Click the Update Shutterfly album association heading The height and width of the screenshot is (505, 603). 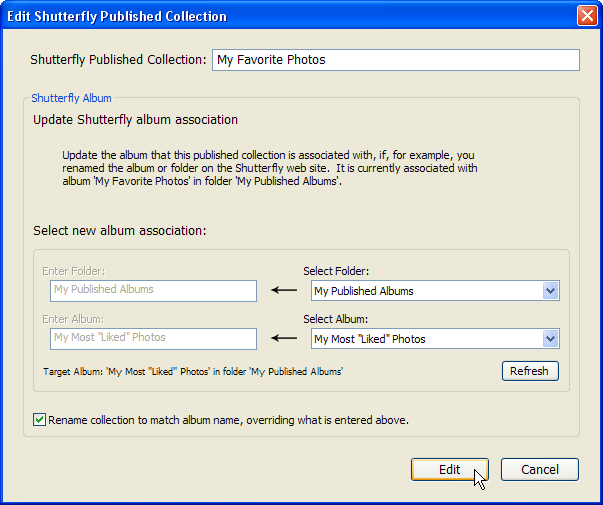pyautogui.click(x=135, y=120)
